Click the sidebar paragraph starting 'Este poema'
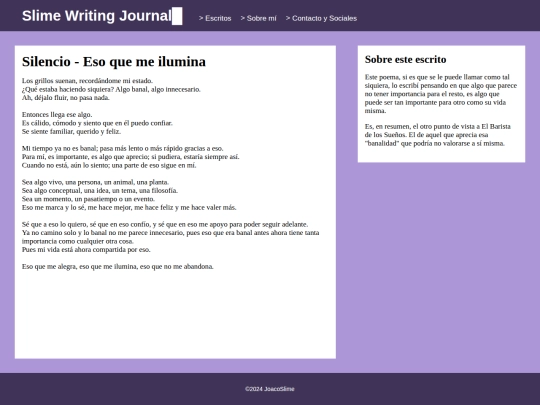This screenshot has height=405, width=540. (x=441, y=94)
